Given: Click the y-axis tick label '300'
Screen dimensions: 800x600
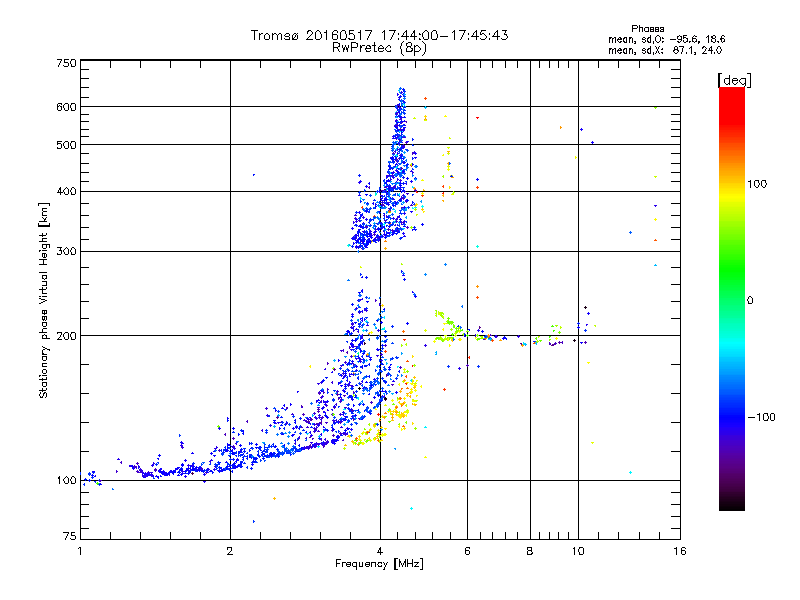Looking at the screenshot, I should (x=67, y=251).
